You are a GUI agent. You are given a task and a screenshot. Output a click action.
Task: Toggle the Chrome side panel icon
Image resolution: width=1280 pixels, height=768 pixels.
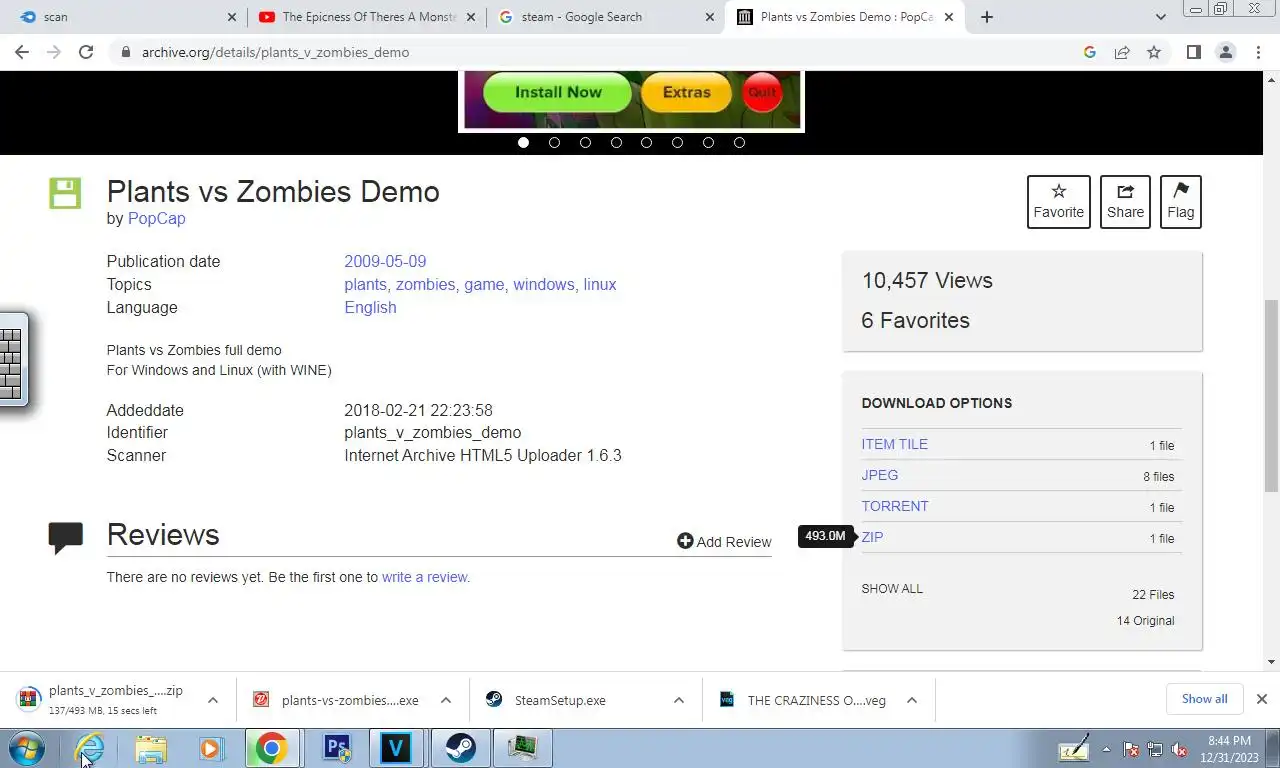(x=1193, y=52)
